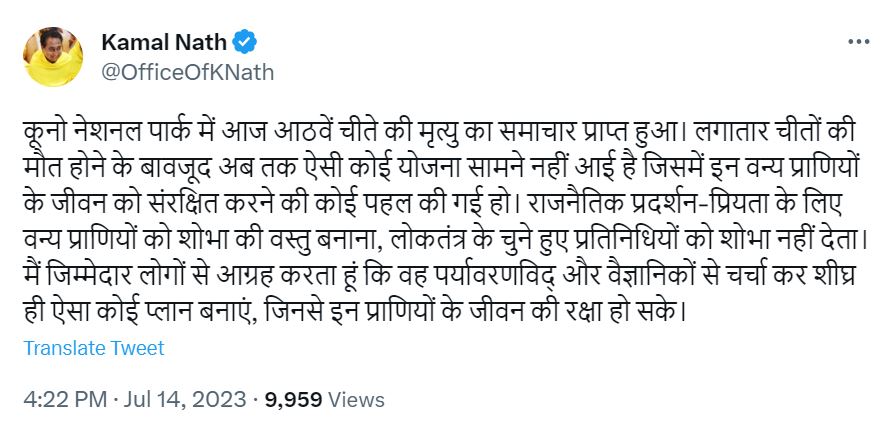Viewport: 886px width, 429px height.
Task: Open Kamal Nath's profile picture
Action: 52,56
